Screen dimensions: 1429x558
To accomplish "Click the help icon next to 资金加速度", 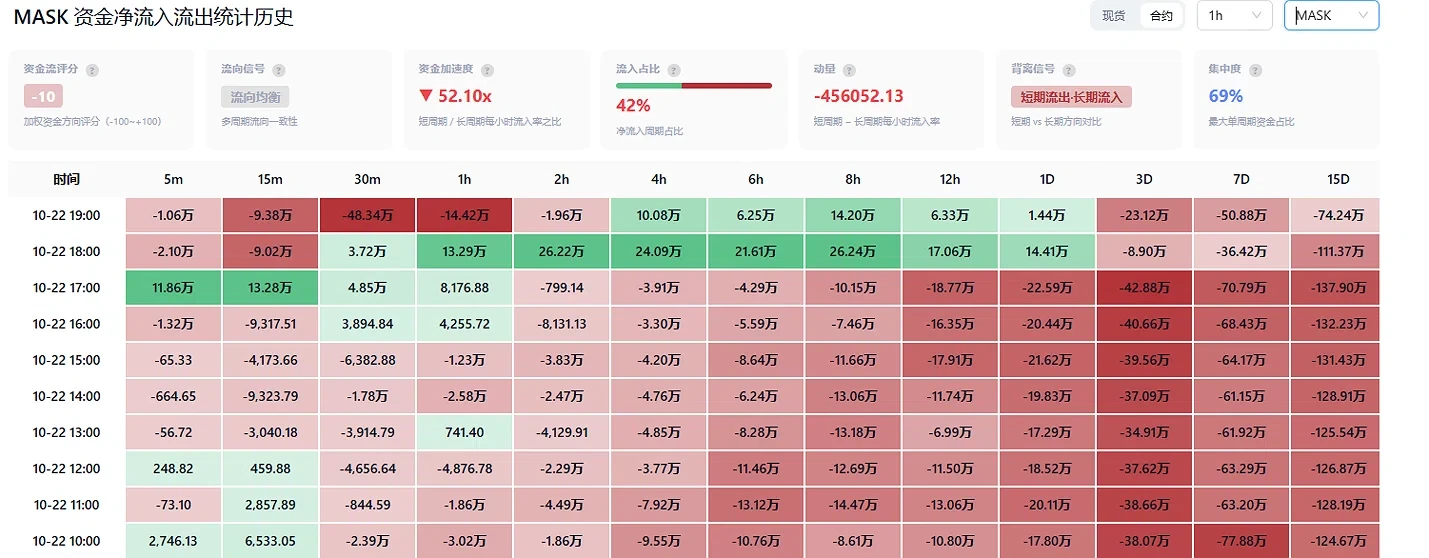I will (x=487, y=70).
